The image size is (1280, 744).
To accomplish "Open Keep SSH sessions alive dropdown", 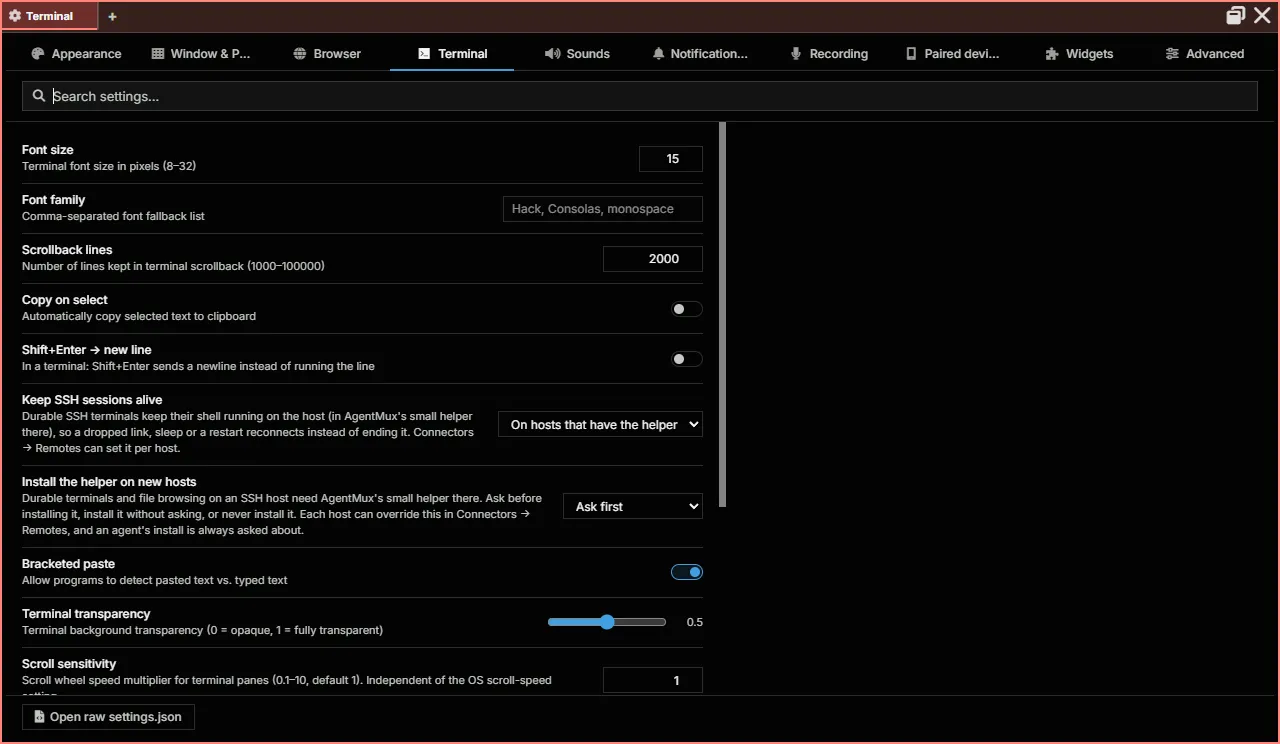I will point(601,425).
